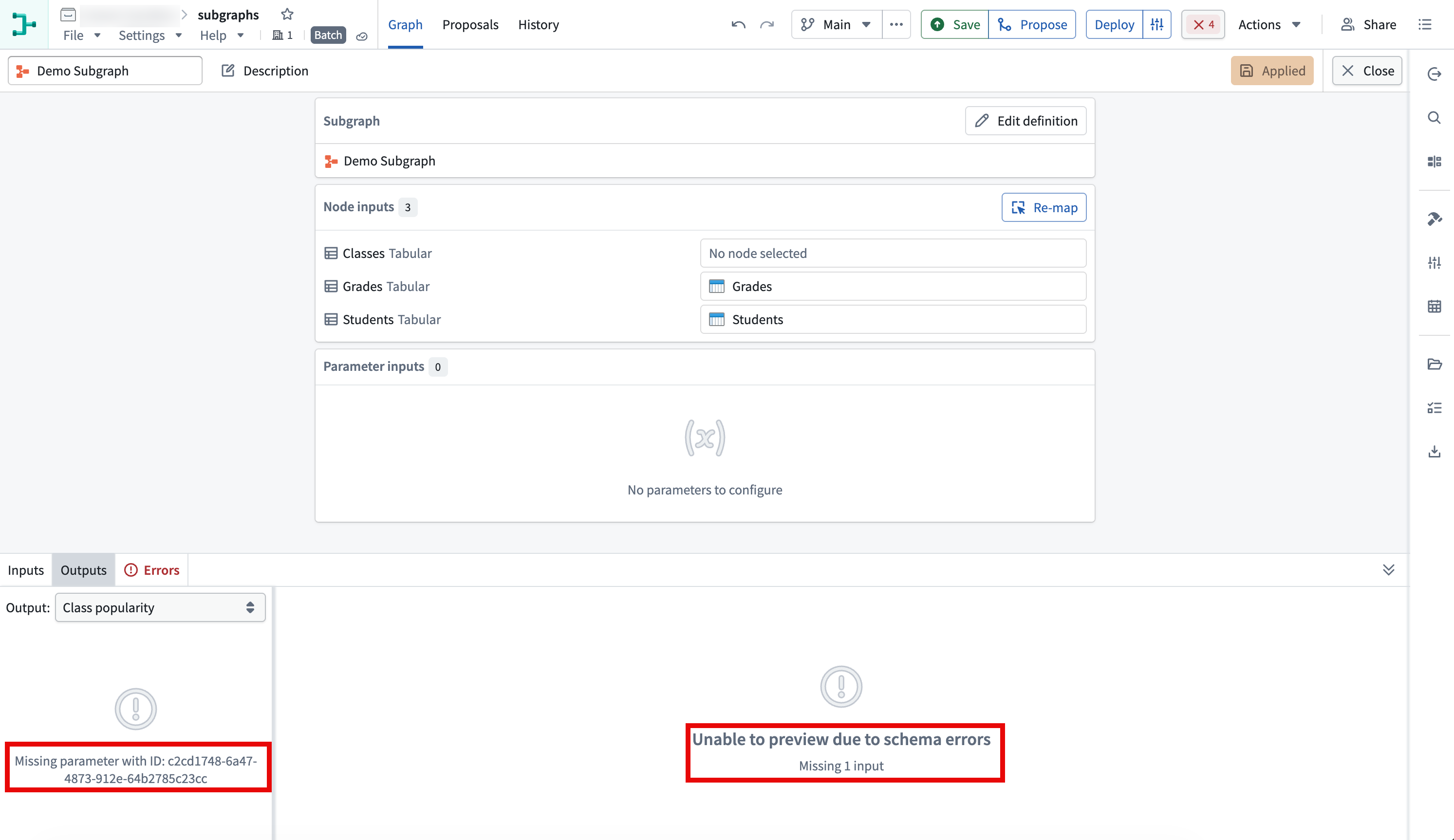Click the Re-map button
Screen dimensions: 1454x840
1044,207
